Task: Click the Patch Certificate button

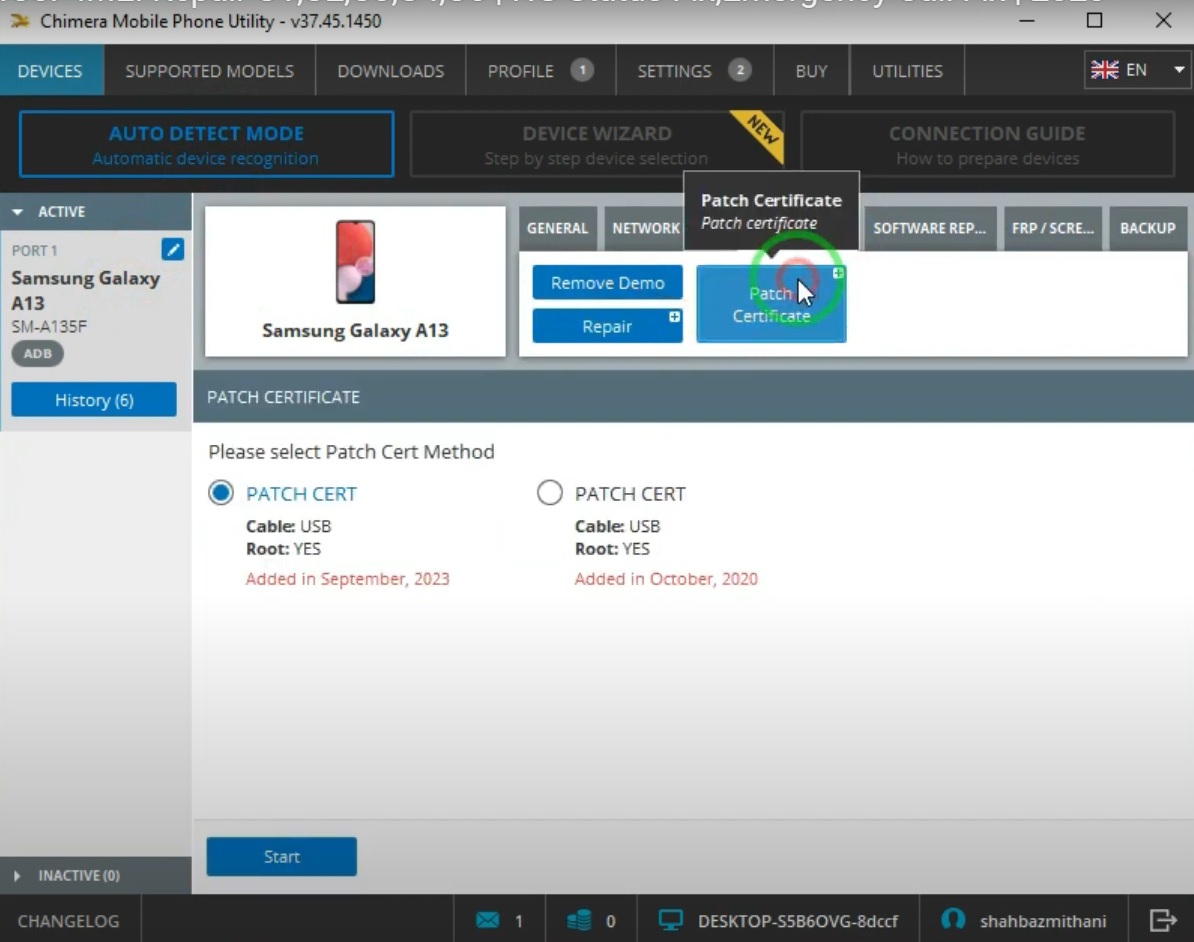Action: pos(771,304)
